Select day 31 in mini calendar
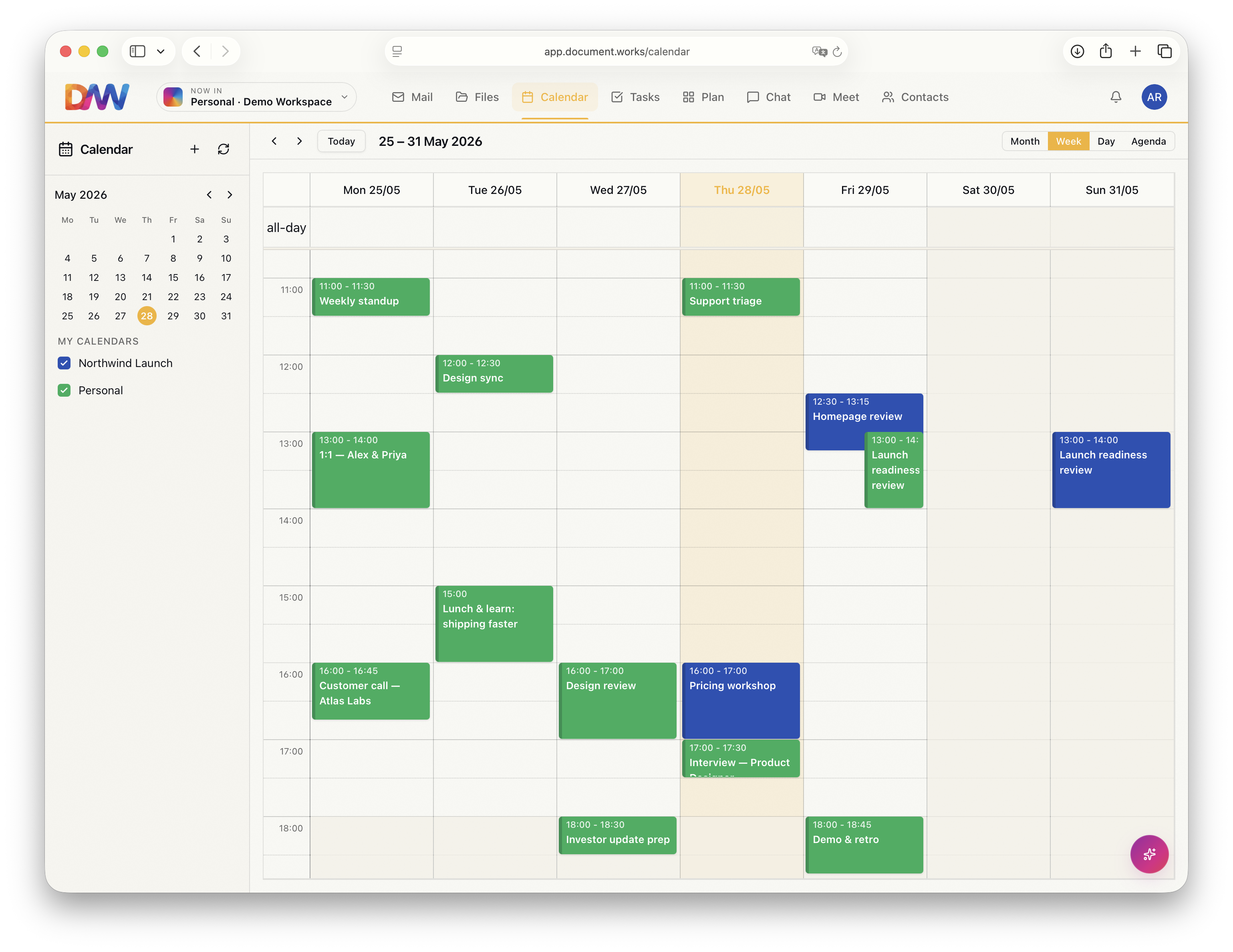This screenshot has height=952, width=1233. coord(226,316)
